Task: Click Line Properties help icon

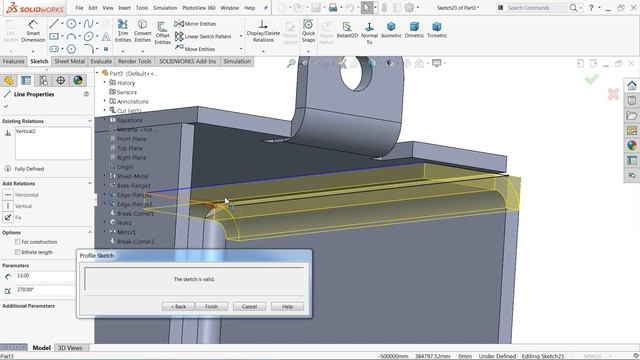Action: (x=86, y=94)
